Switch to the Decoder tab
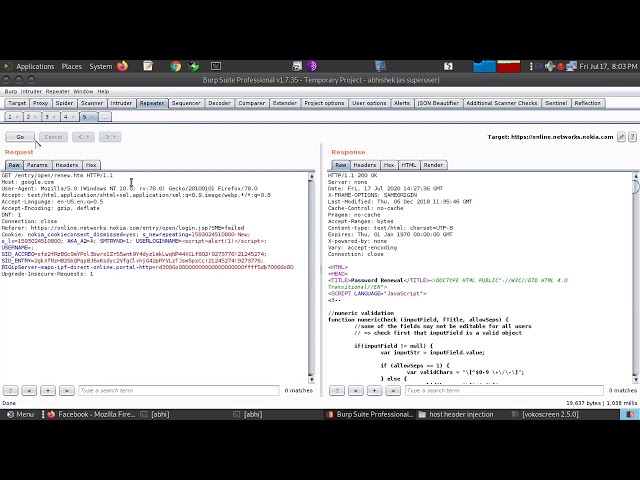 coord(220,103)
